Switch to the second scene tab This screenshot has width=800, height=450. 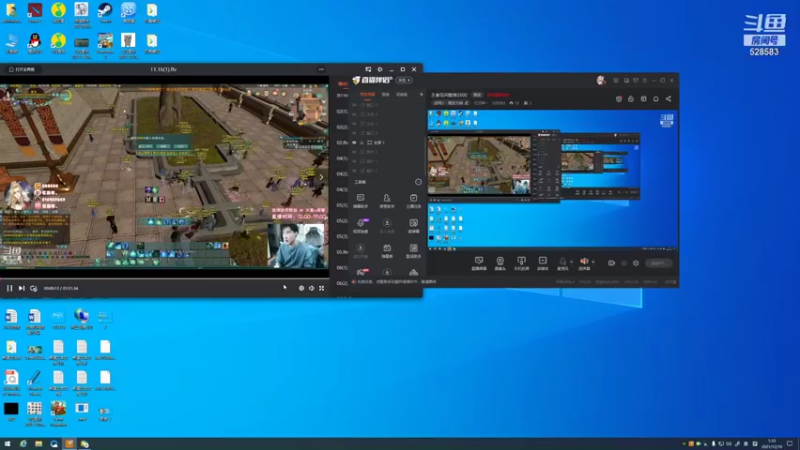pos(386,94)
